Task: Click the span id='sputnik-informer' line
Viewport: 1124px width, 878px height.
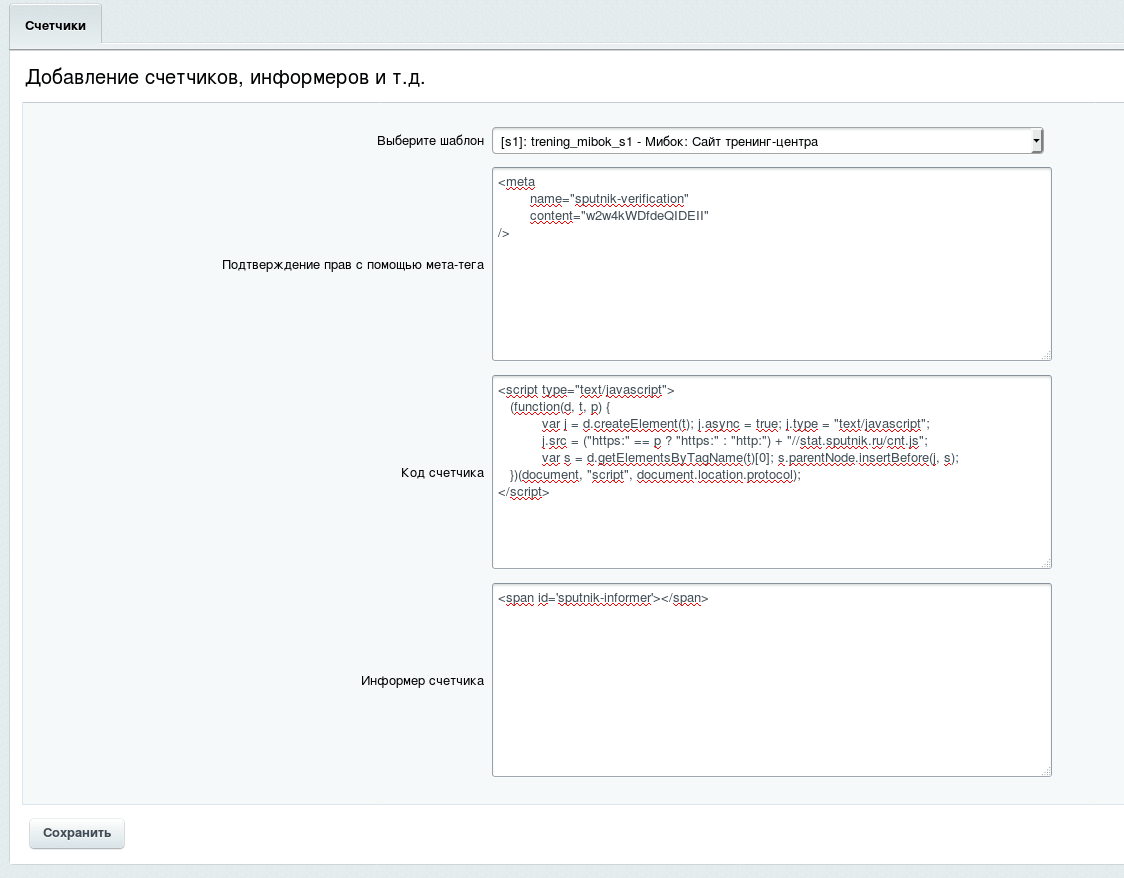Action: click(603, 598)
